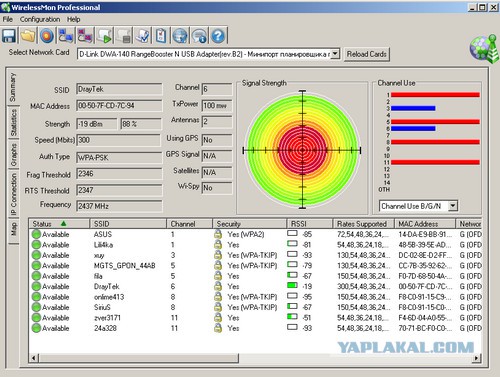Open the Select Network Card dropdown

(336, 54)
